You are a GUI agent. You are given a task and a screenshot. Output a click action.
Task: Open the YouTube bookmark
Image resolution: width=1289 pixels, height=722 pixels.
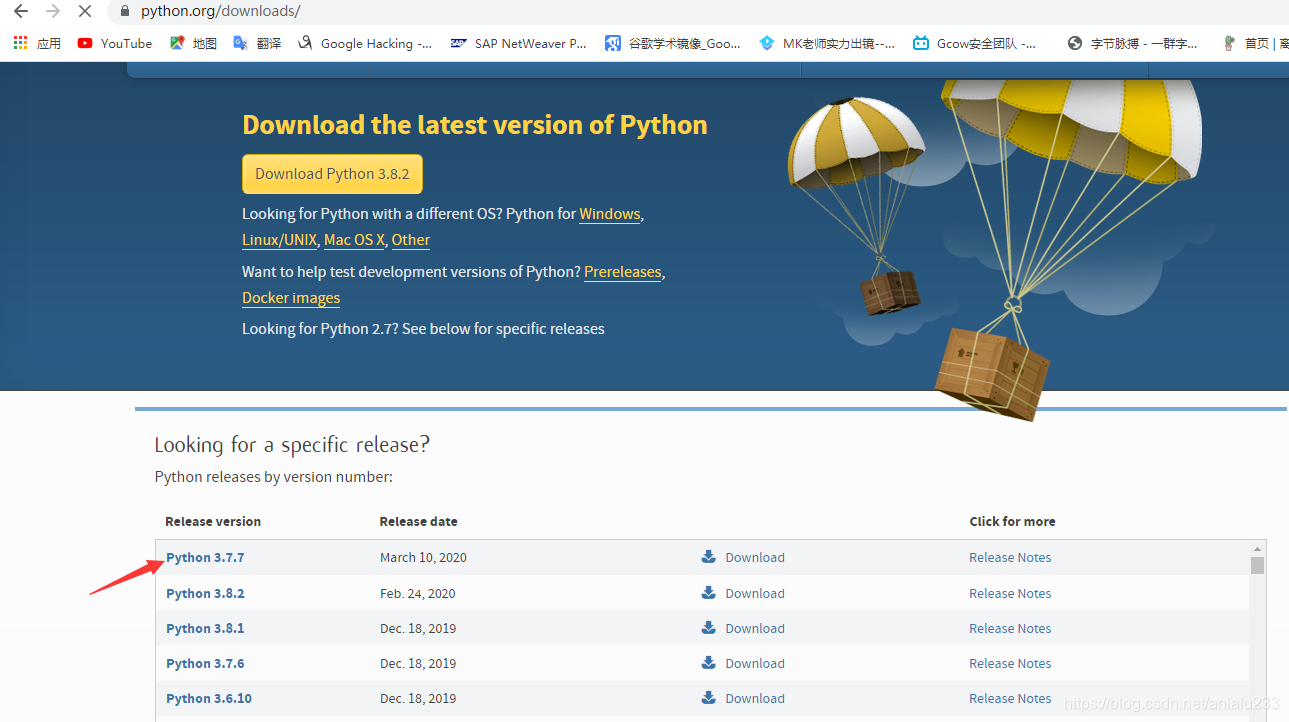115,43
